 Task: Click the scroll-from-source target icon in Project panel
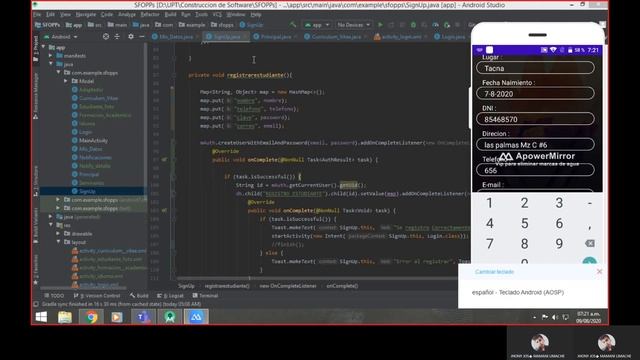(106, 36)
